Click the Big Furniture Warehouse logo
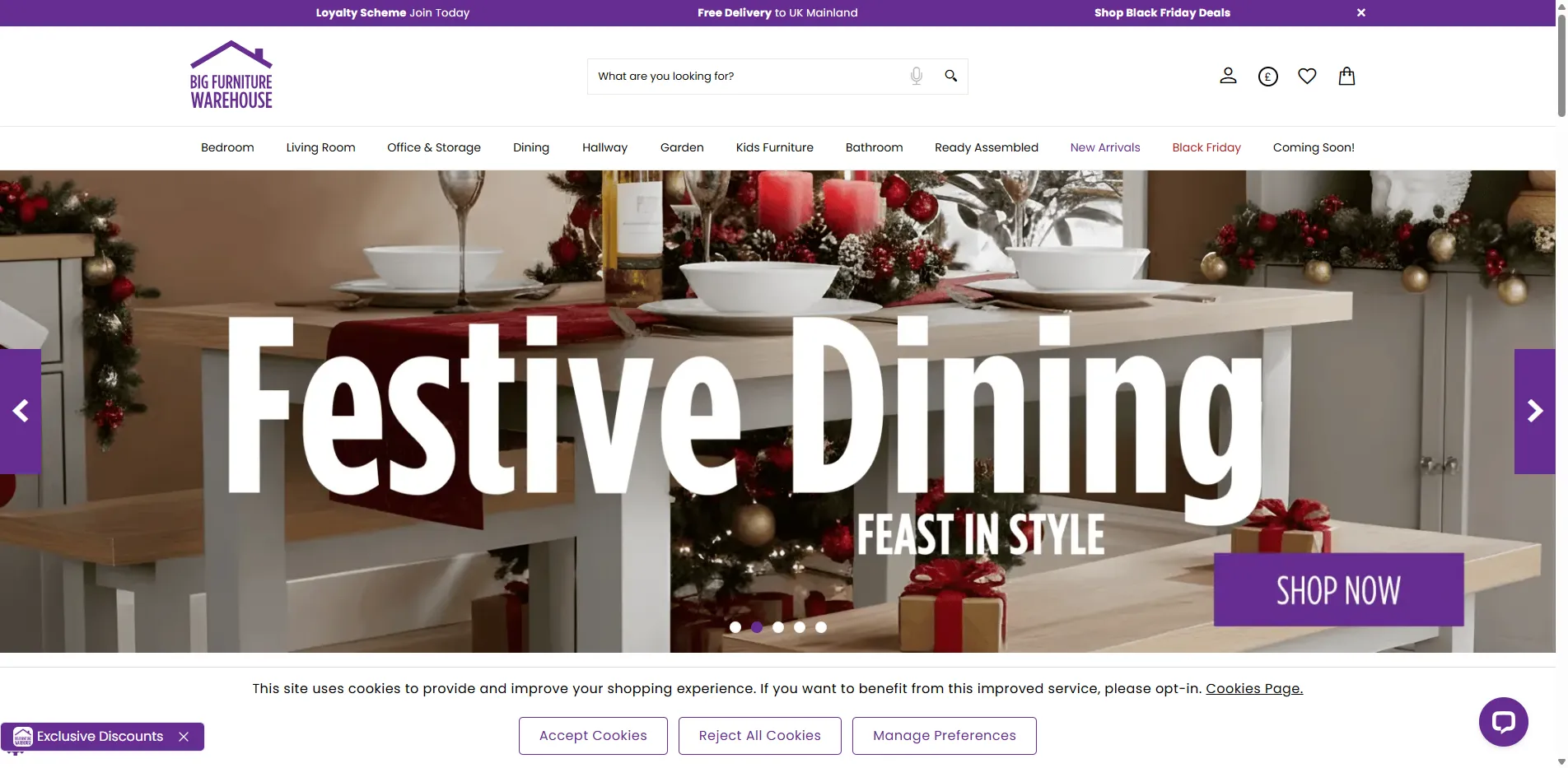Screen dimensions: 1568x768 click(231, 75)
